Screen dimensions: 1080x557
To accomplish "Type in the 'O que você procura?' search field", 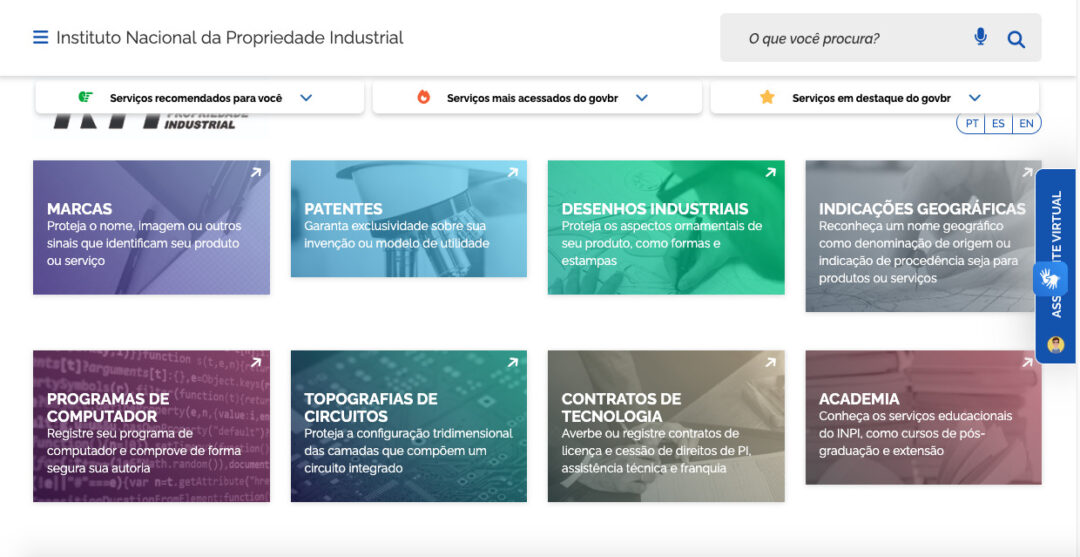I will click(840, 39).
